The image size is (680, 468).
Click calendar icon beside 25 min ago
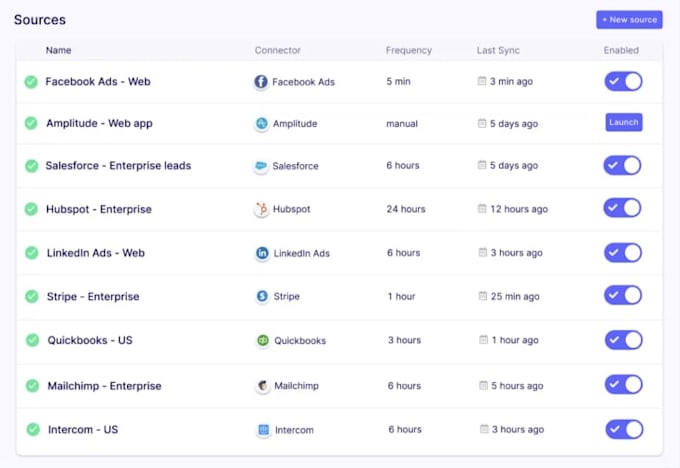[483, 296]
